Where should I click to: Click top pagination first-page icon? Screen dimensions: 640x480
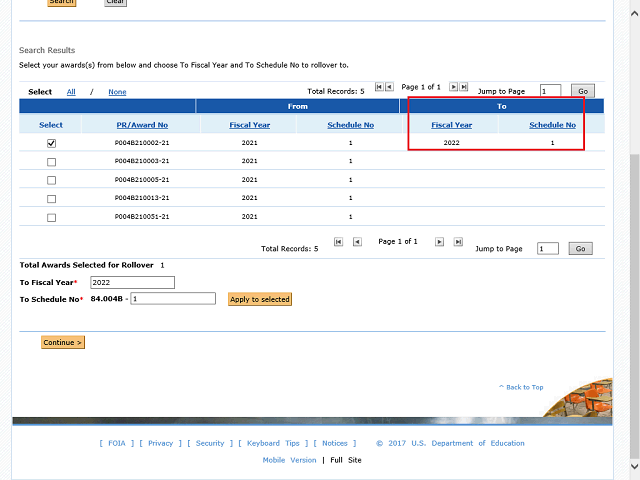point(379,87)
